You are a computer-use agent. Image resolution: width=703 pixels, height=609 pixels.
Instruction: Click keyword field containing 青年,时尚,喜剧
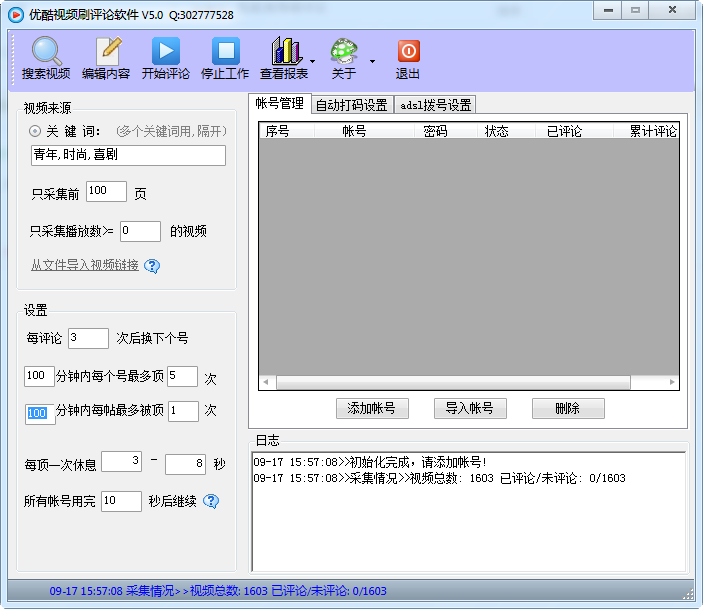(128, 155)
